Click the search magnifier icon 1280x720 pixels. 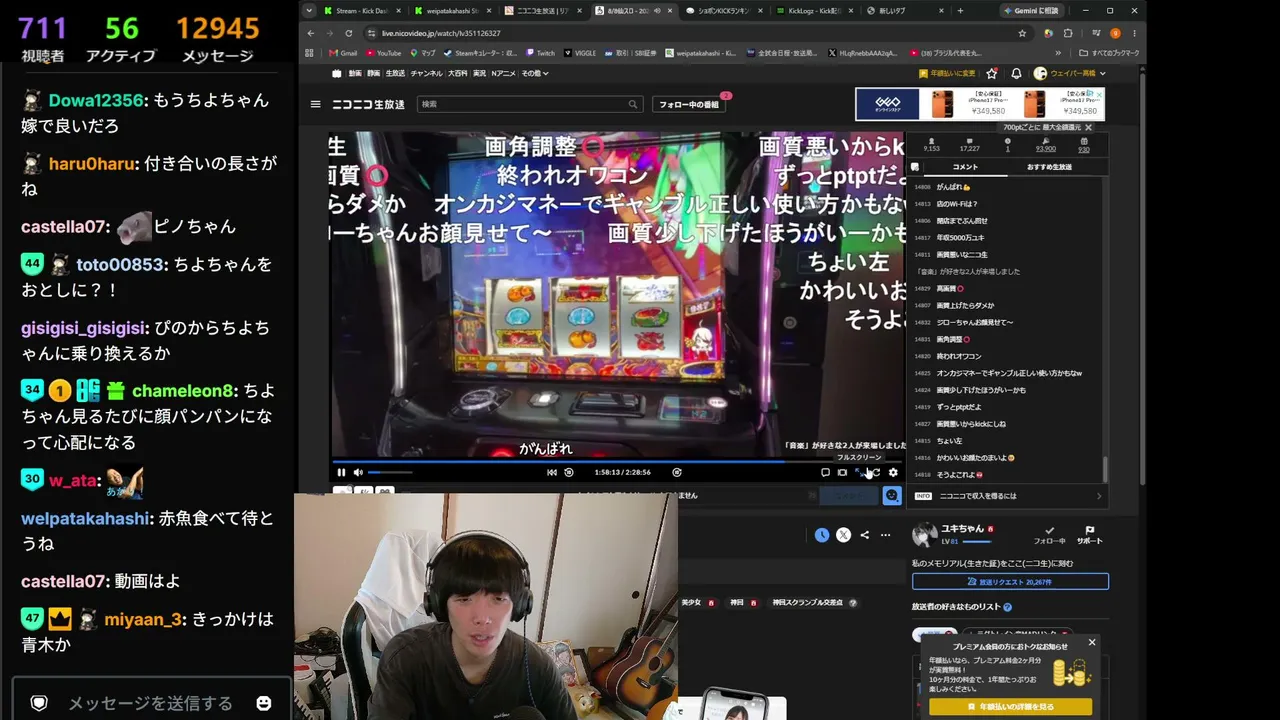click(x=633, y=104)
